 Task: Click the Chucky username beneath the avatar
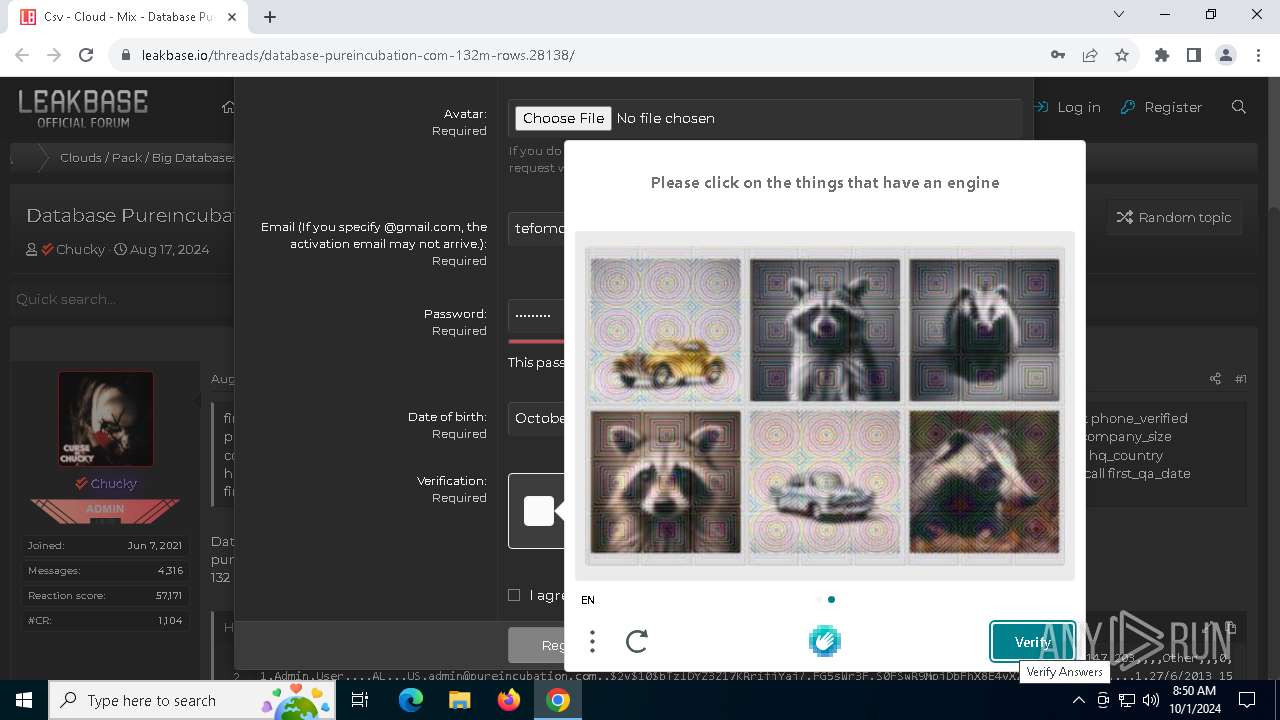coord(113,483)
